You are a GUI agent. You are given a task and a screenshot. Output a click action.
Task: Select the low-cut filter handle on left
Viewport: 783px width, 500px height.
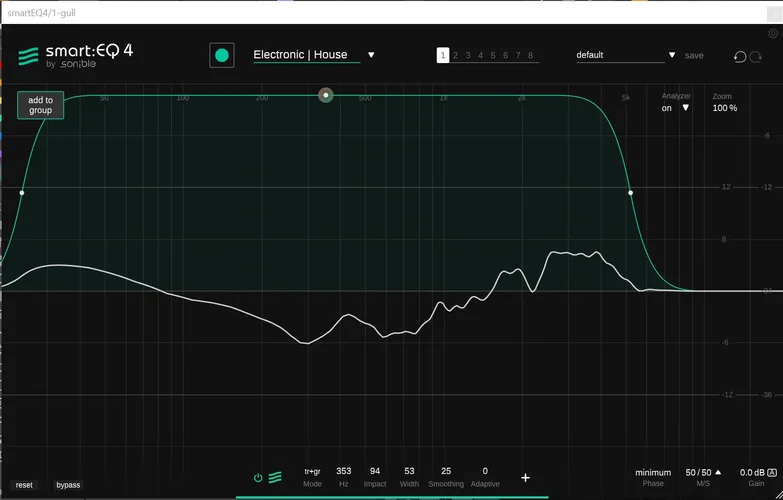pyautogui.click(x=21, y=193)
